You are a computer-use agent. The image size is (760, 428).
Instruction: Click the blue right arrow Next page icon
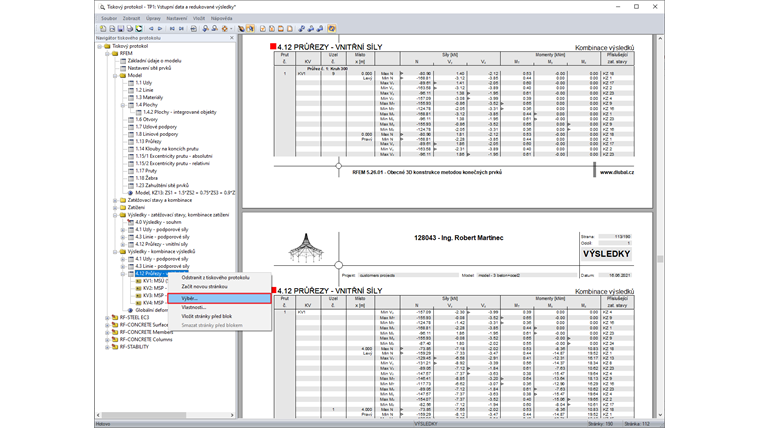[159, 29]
